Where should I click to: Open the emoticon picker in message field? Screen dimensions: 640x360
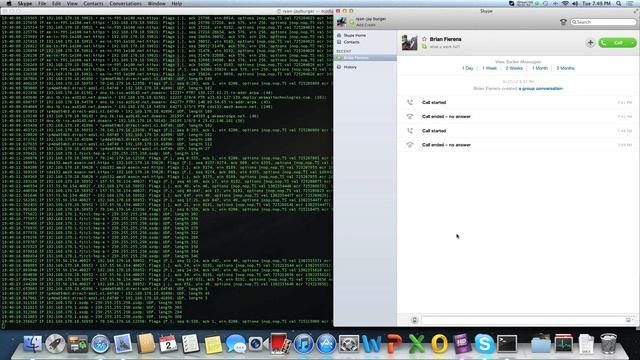point(629,320)
